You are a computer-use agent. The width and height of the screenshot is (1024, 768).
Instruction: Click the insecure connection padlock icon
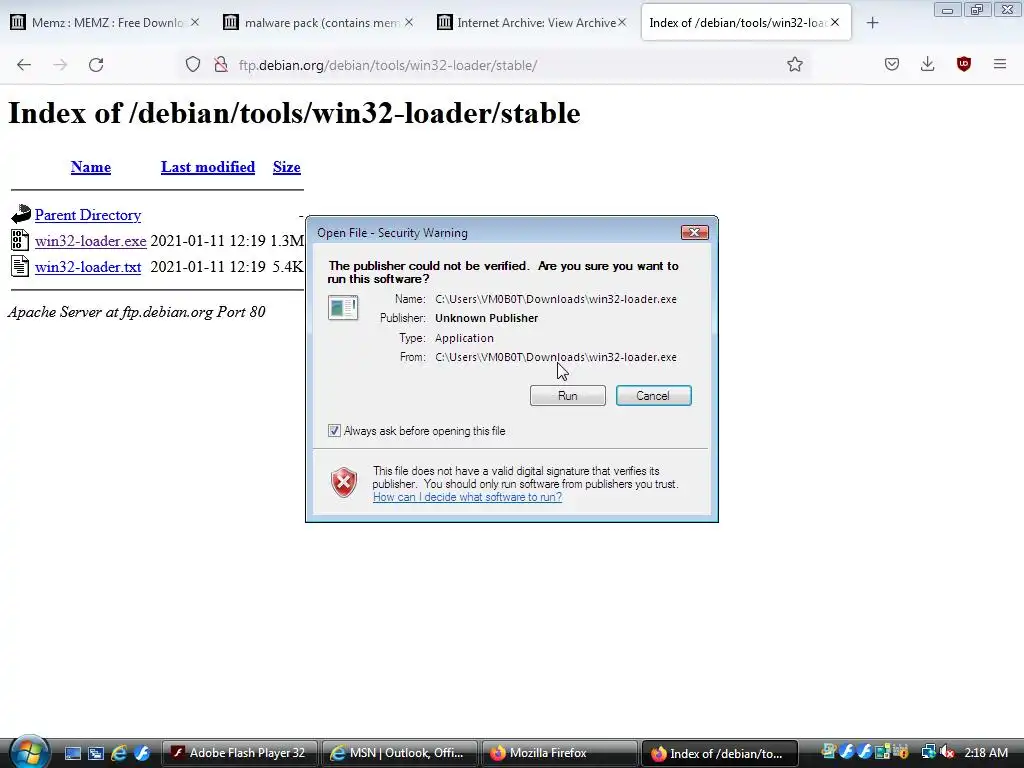click(221, 65)
